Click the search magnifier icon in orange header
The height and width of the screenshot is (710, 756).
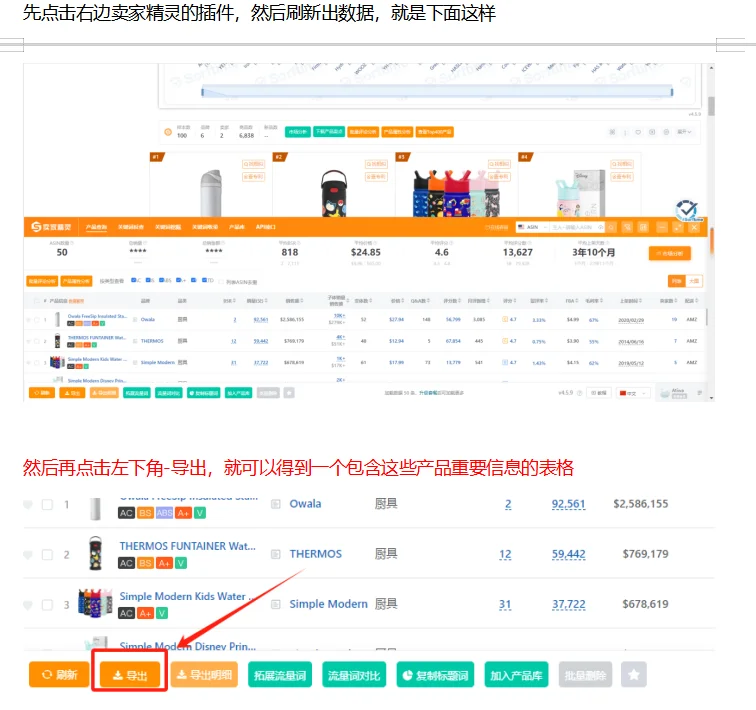611,227
